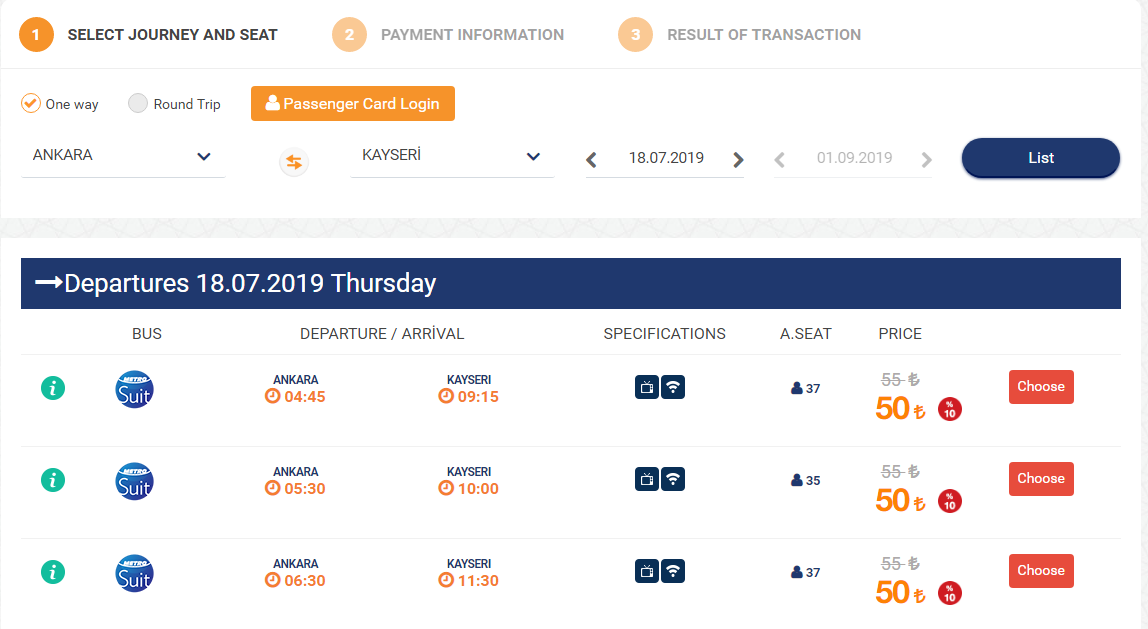The width and height of the screenshot is (1148, 629).
Task: Expand the ANKARA origin dropdown
Action: pos(123,156)
